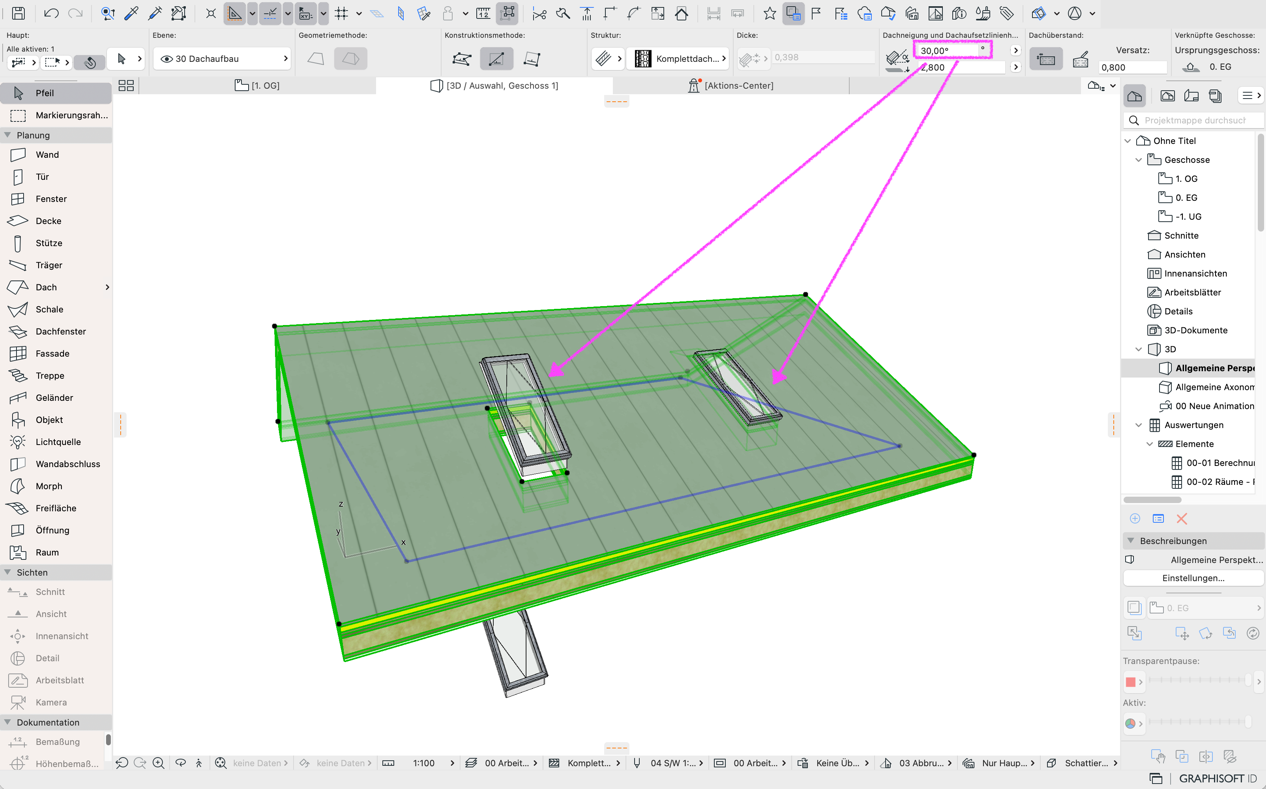Select the Geländer railing tool
Image resolution: width=1266 pixels, height=789 pixels.
click(x=56, y=398)
